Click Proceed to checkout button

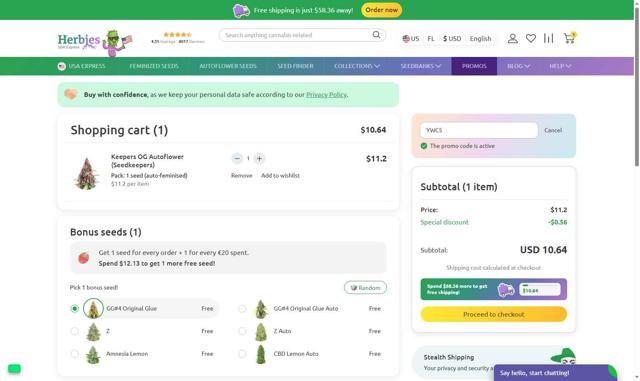click(x=493, y=314)
